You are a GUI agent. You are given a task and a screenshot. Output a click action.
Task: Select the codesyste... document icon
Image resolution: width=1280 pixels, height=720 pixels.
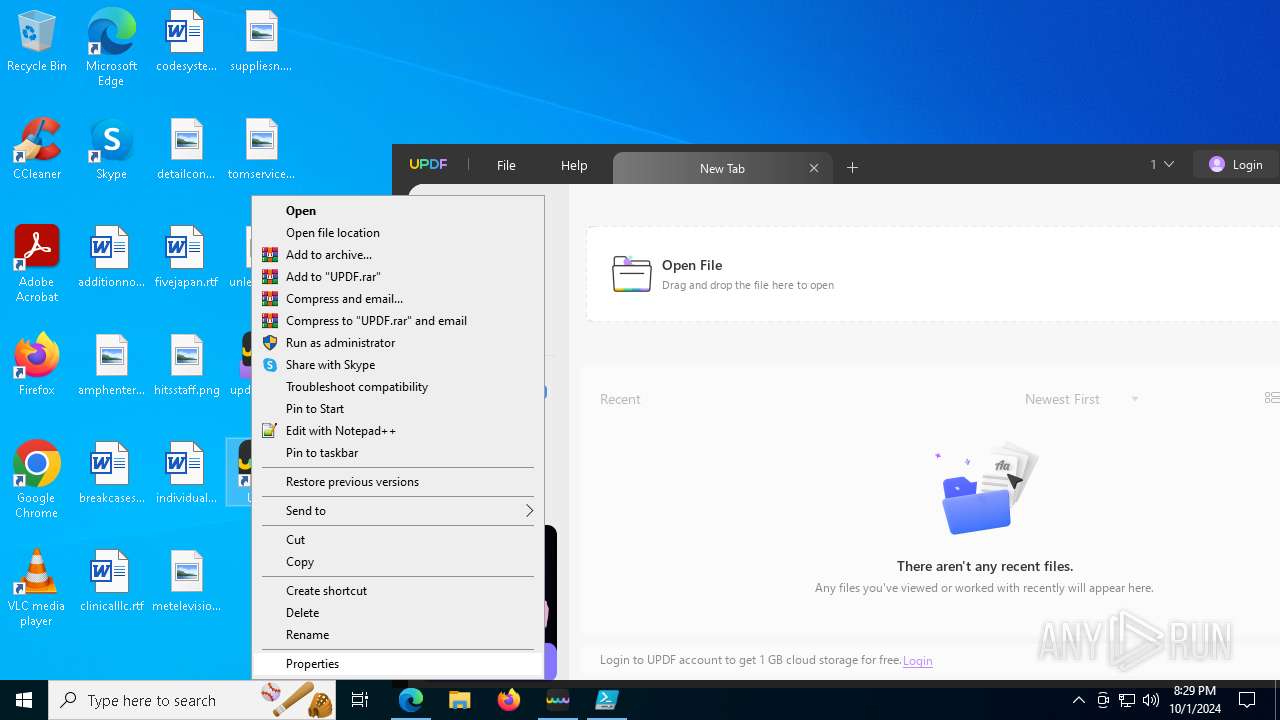[x=186, y=42]
